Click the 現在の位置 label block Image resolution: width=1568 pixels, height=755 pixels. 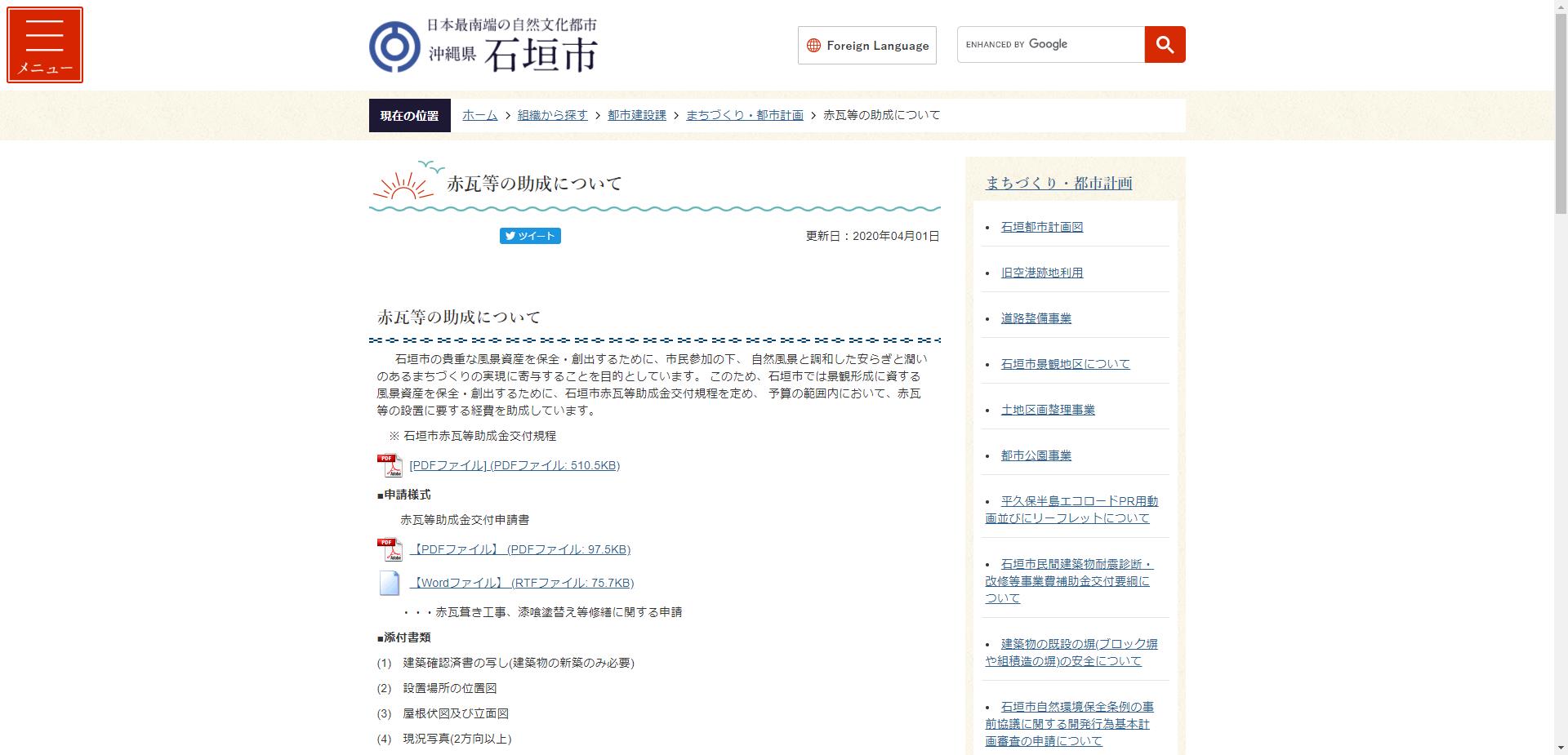(408, 115)
